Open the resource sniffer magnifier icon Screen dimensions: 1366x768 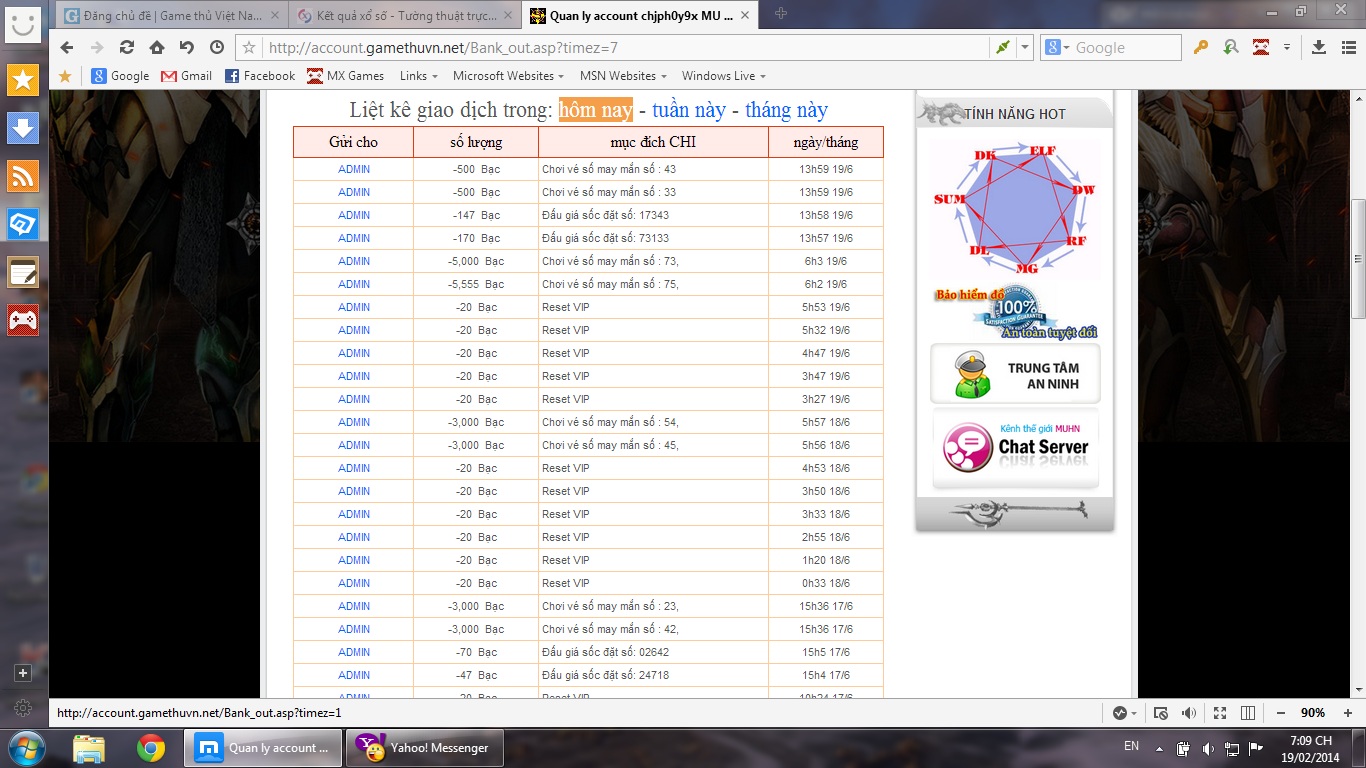[1231, 47]
